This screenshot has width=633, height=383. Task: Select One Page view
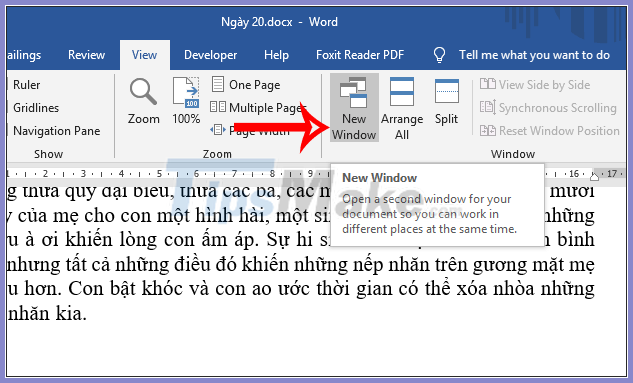pos(245,85)
